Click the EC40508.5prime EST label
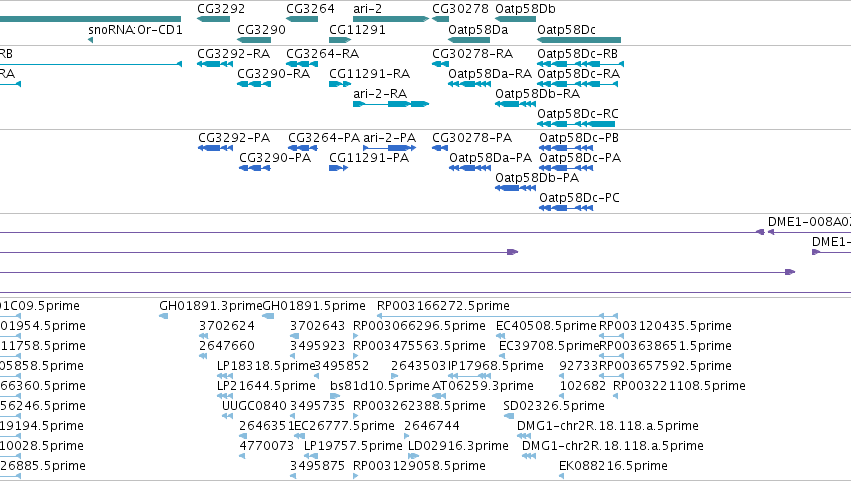The width and height of the screenshot is (851, 481). tap(546, 326)
